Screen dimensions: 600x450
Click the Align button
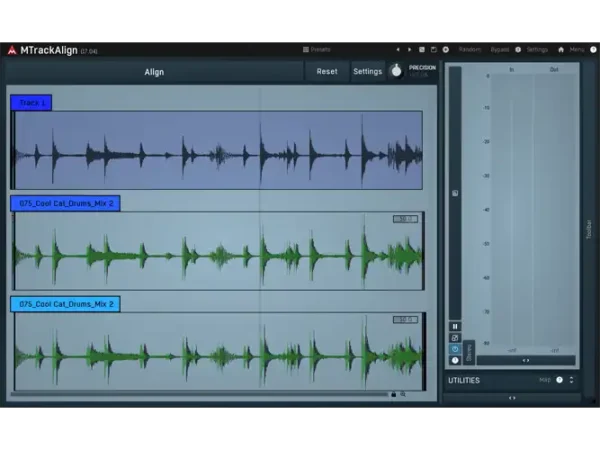tap(154, 72)
